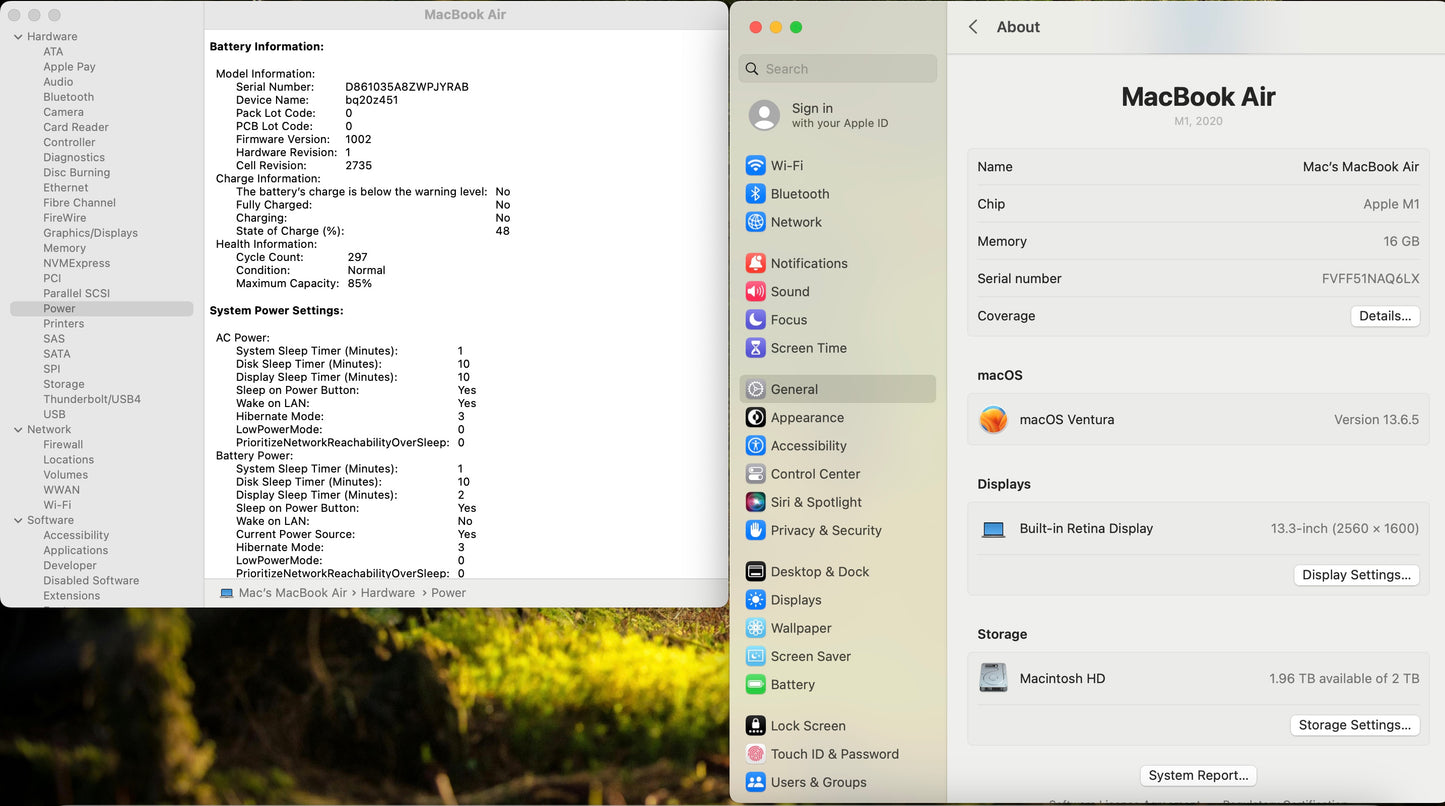Screen dimensions: 1445x806
Task: Collapse the Hardware tree section
Action: (x=18, y=37)
